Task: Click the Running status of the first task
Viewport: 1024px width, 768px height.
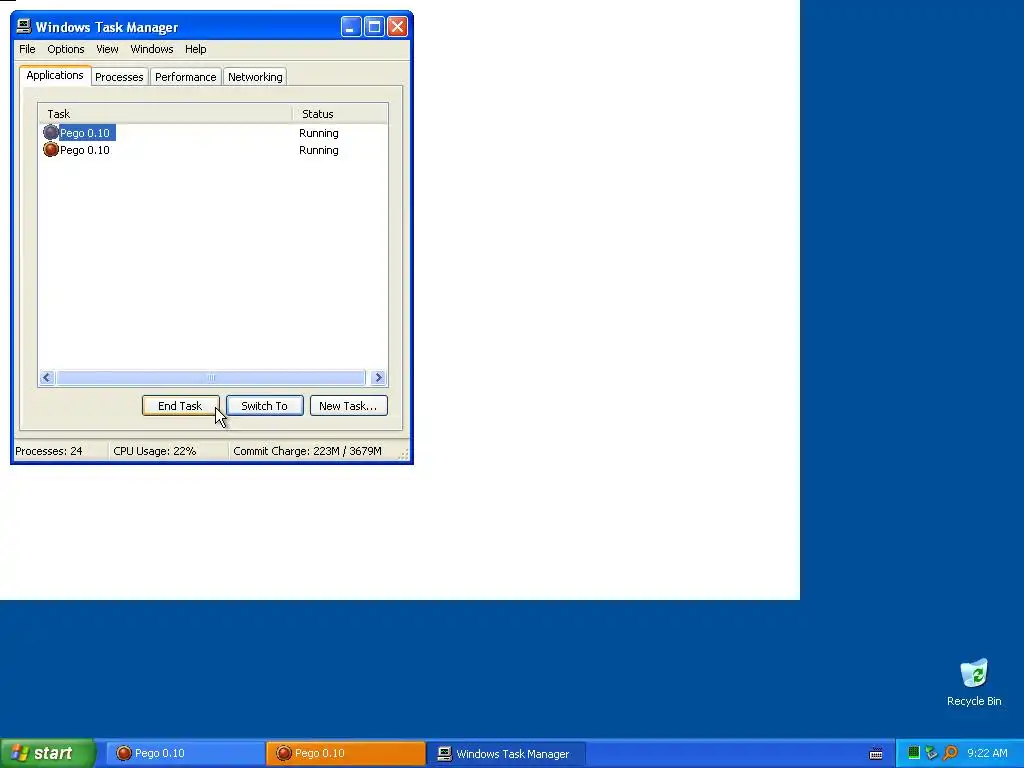Action: [319, 133]
